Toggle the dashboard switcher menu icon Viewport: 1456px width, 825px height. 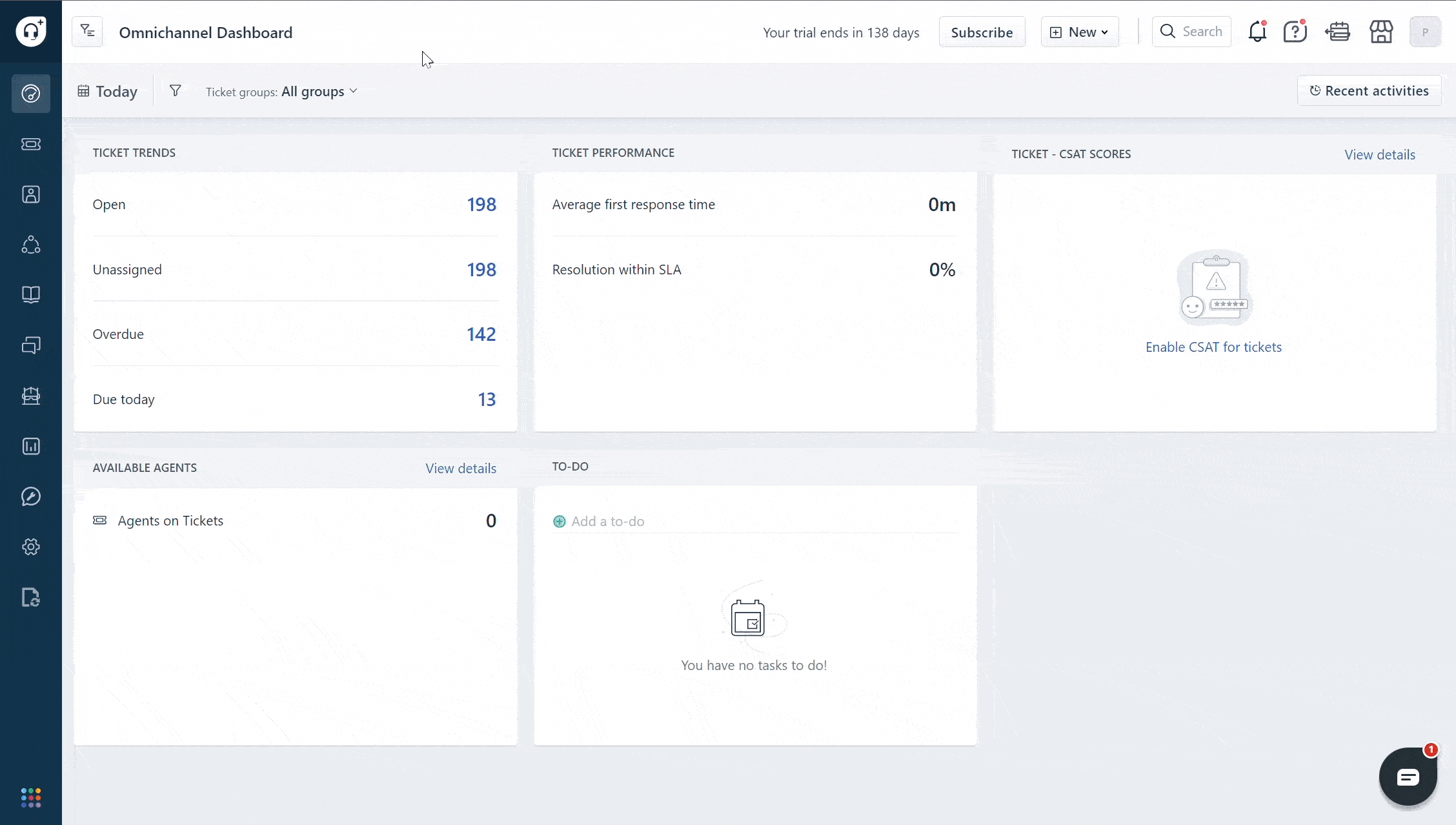point(87,32)
